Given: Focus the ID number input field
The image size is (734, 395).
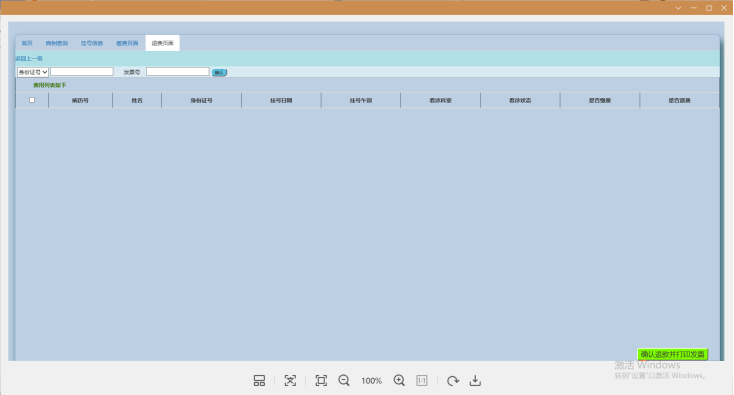Looking at the screenshot, I should point(82,72).
